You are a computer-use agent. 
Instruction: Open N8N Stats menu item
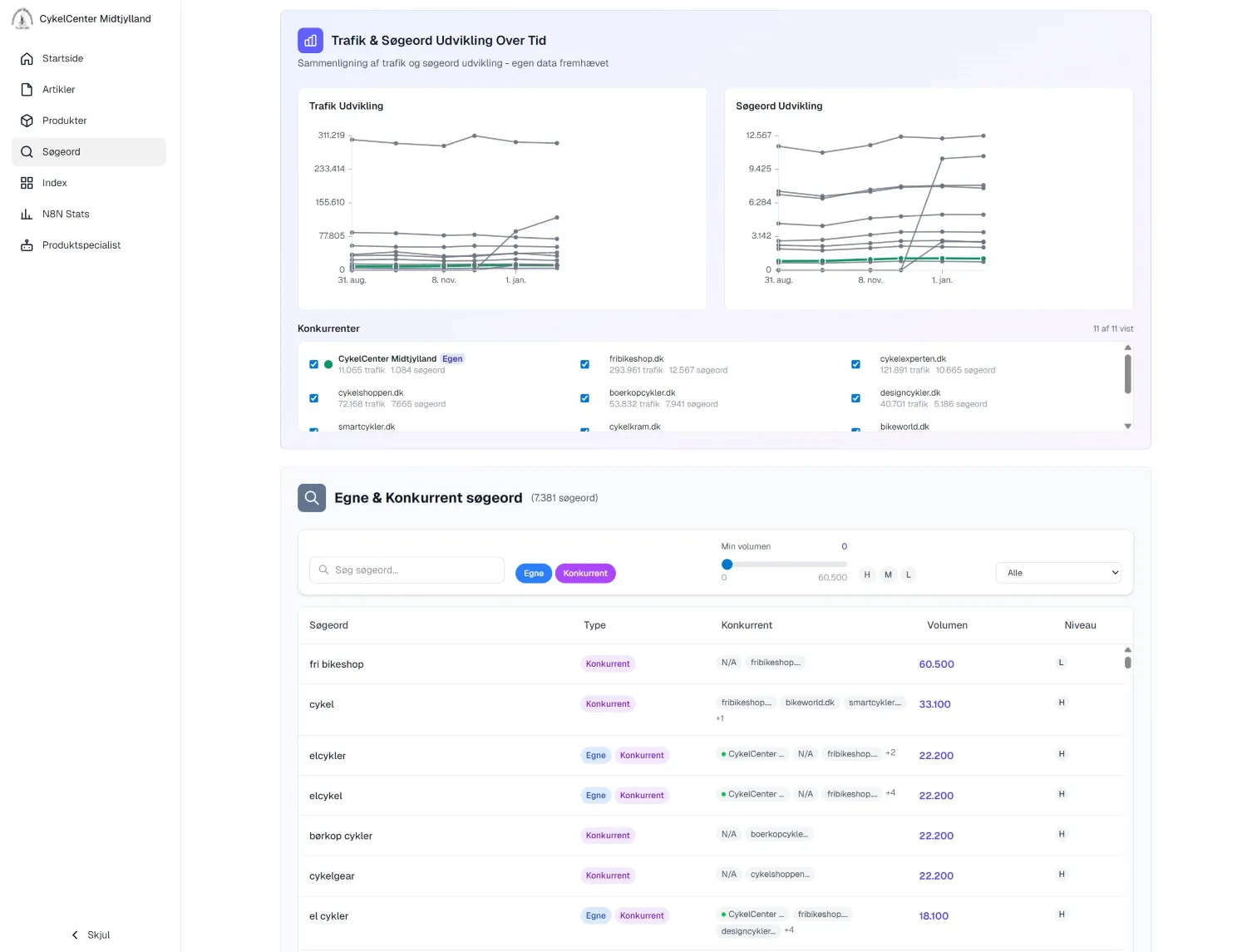(x=66, y=215)
